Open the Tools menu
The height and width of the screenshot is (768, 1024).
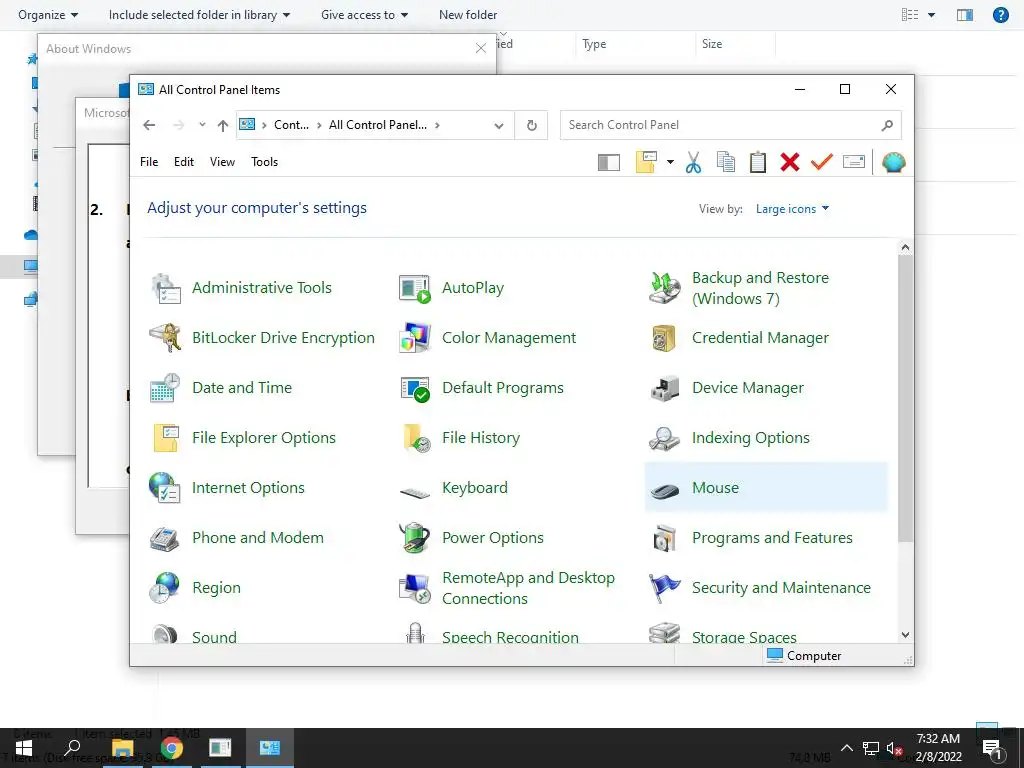click(264, 162)
